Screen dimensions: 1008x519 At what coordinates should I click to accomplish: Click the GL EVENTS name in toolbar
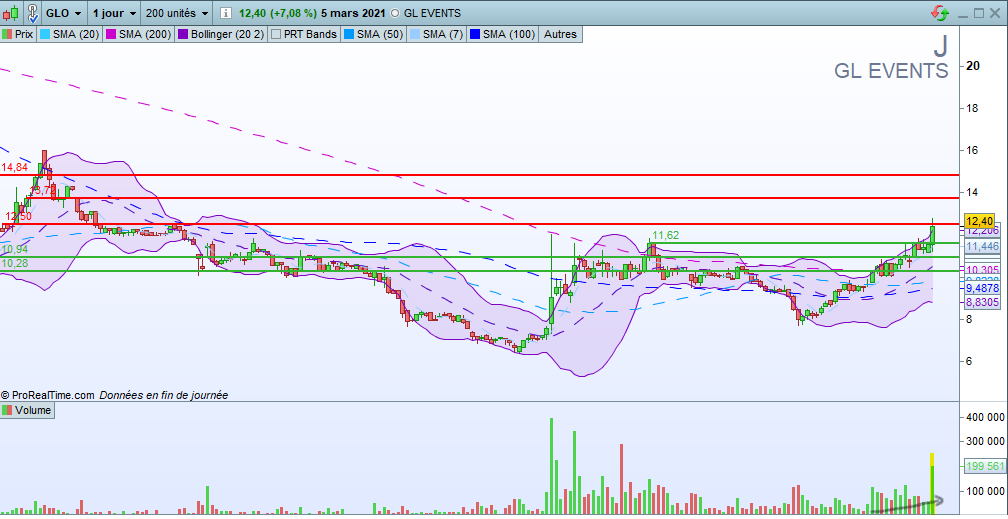(432, 13)
